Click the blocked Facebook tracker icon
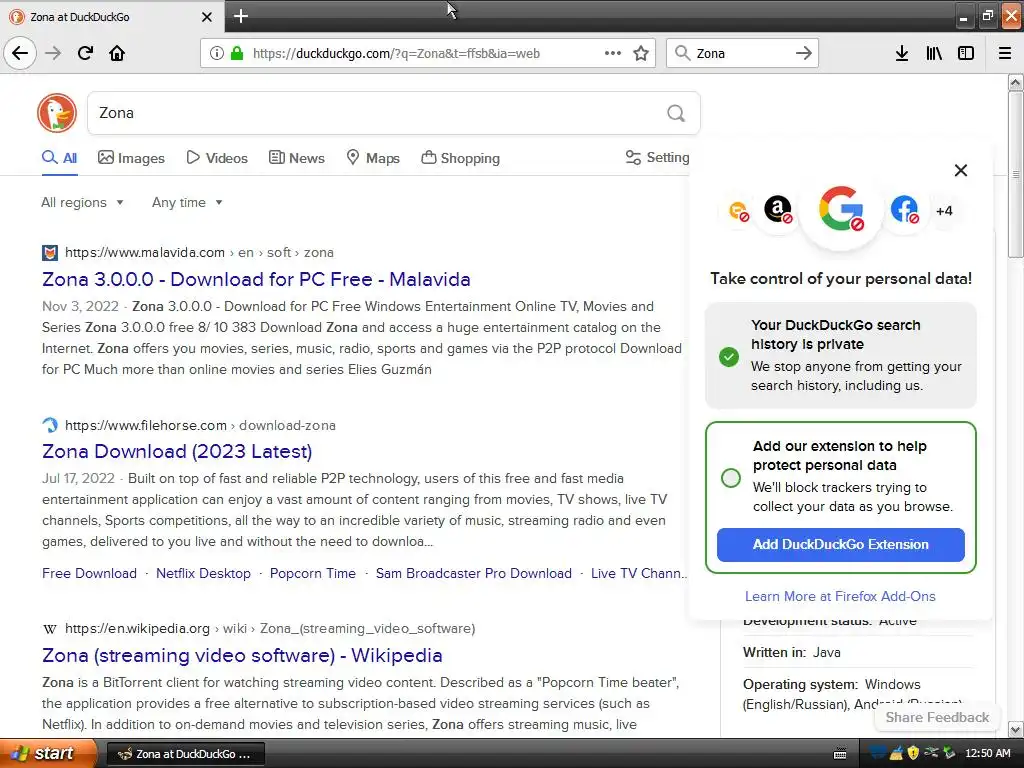Screen dimensions: 1024x768 904,210
